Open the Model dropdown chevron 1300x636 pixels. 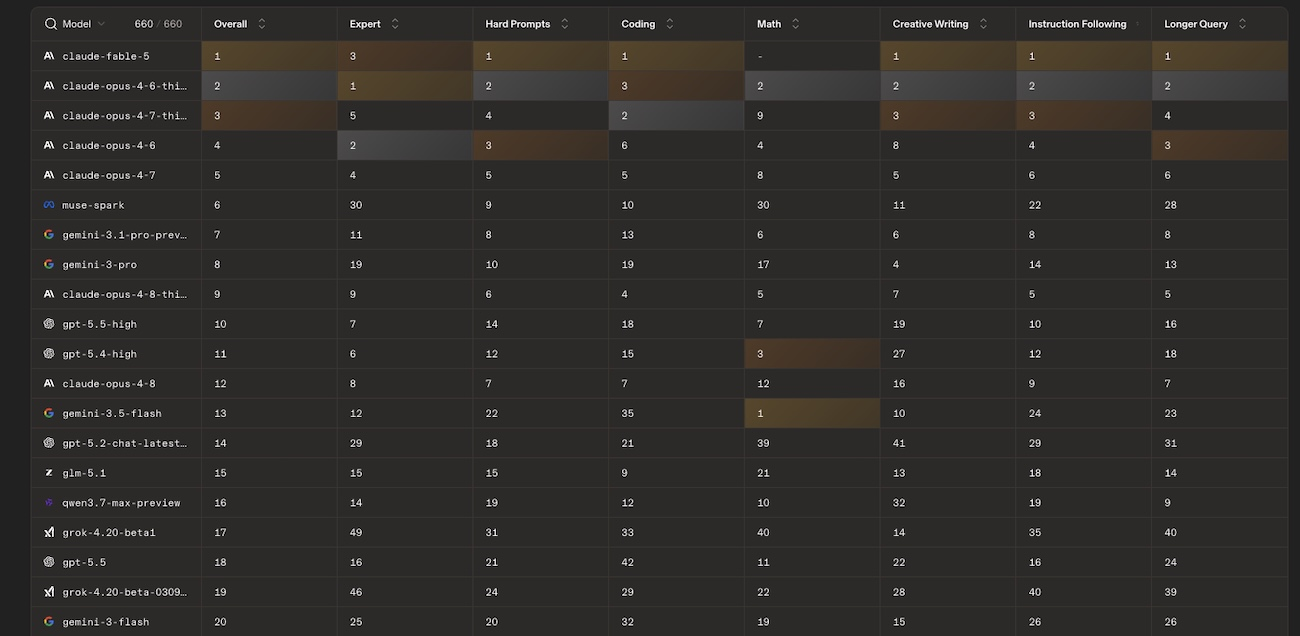click(x=102, y=24)
